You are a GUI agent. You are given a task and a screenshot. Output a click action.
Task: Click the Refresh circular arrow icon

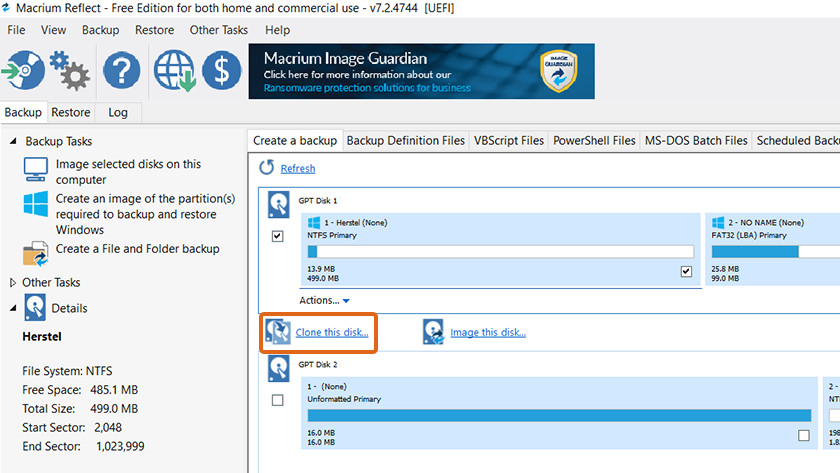pyautogui.click(x=266, y=168)
